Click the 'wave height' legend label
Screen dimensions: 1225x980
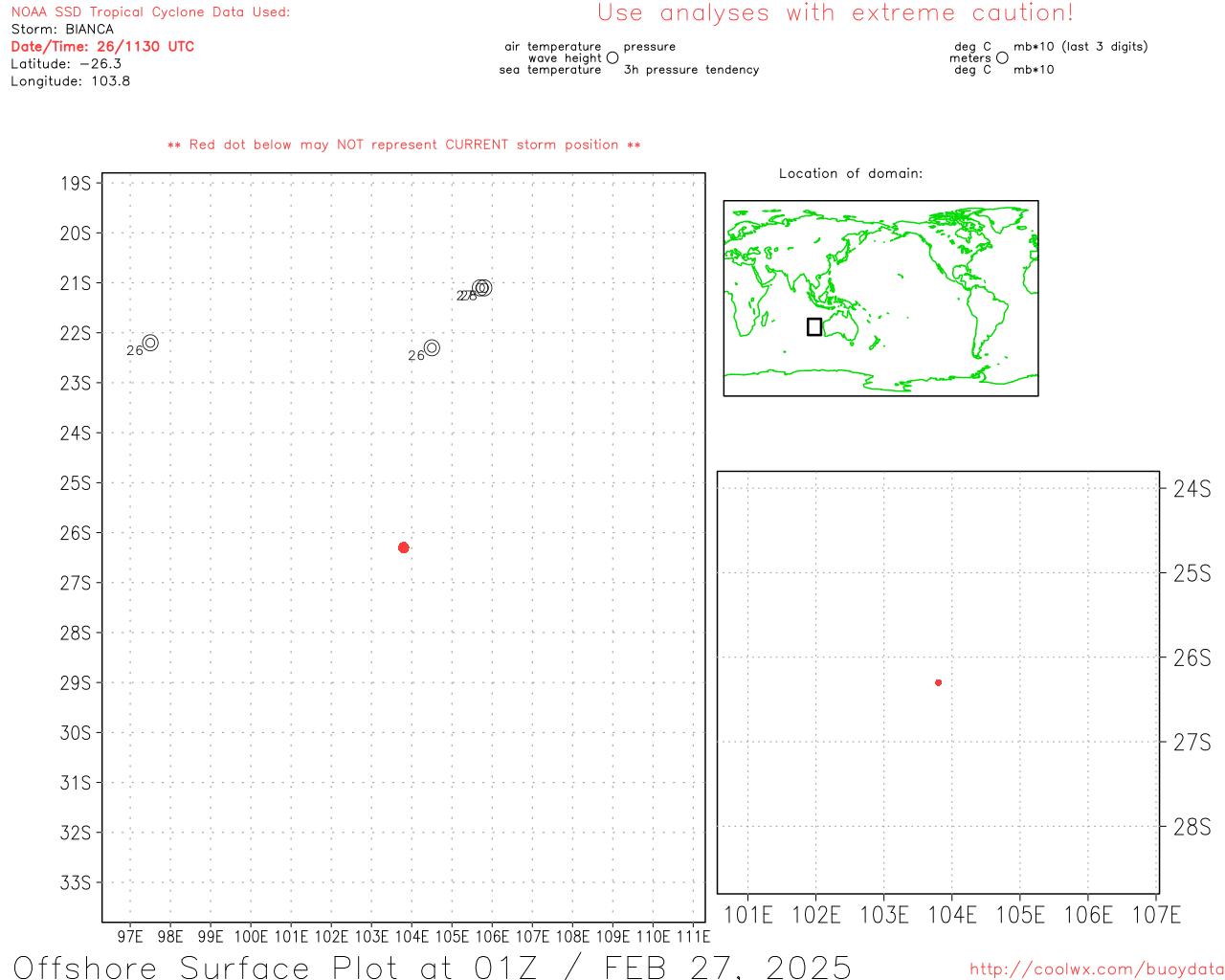point(566,57)
